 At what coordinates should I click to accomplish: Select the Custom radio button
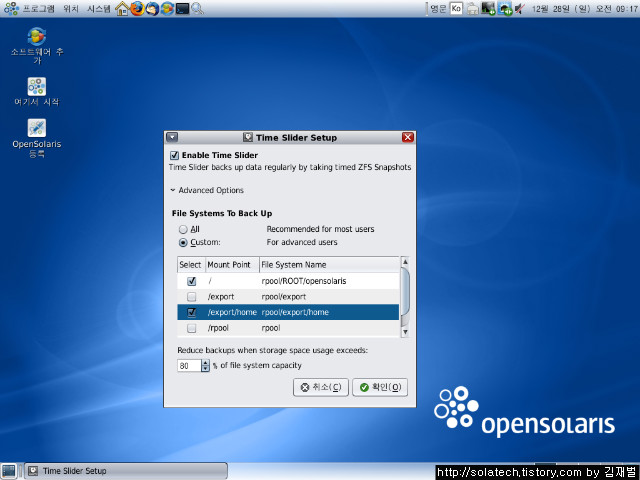click(183, 242)
